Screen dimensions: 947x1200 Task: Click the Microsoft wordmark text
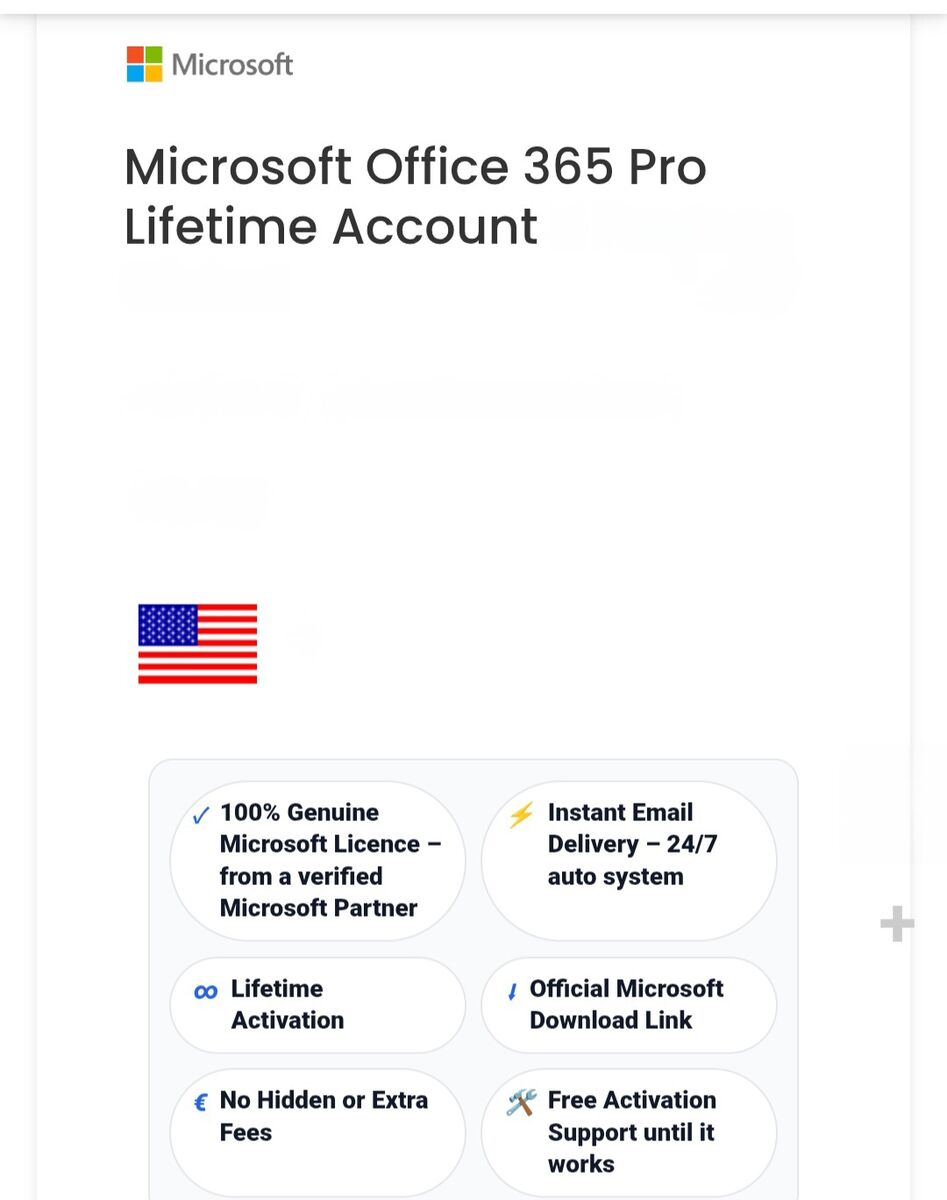point(232,65)
